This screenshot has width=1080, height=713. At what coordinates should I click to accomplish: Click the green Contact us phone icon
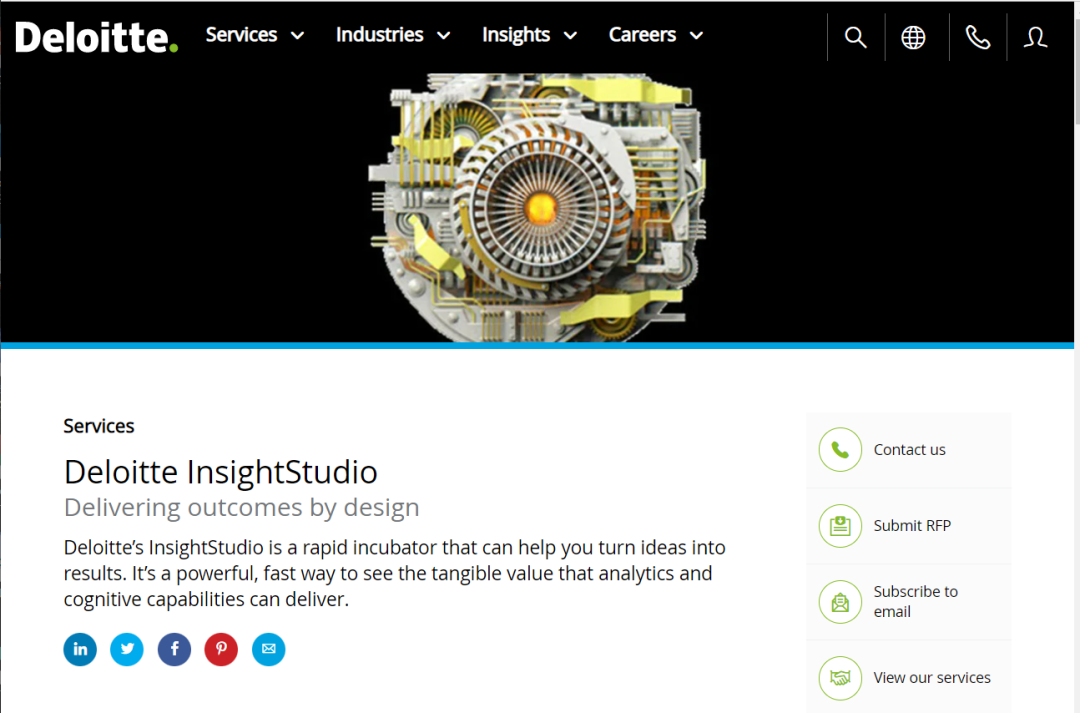coord(840,450)
